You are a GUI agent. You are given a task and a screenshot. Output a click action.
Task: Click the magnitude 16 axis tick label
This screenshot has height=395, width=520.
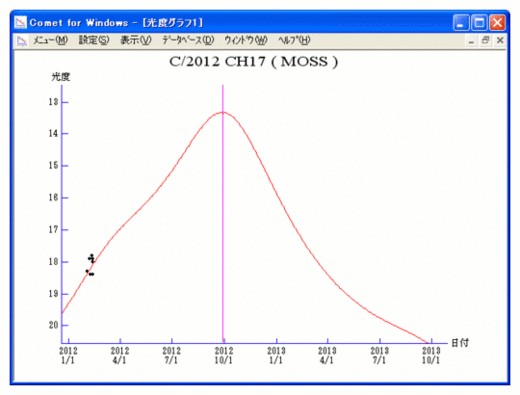click(x=53, y=198)
